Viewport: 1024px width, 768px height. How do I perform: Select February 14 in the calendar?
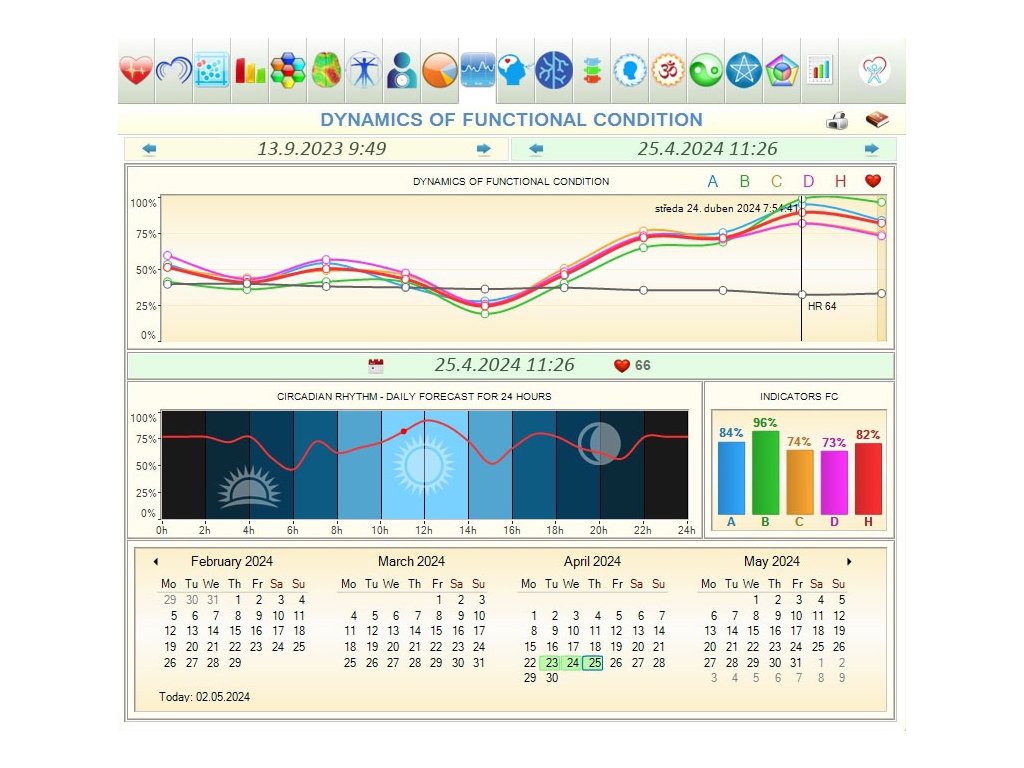(213, 631)
